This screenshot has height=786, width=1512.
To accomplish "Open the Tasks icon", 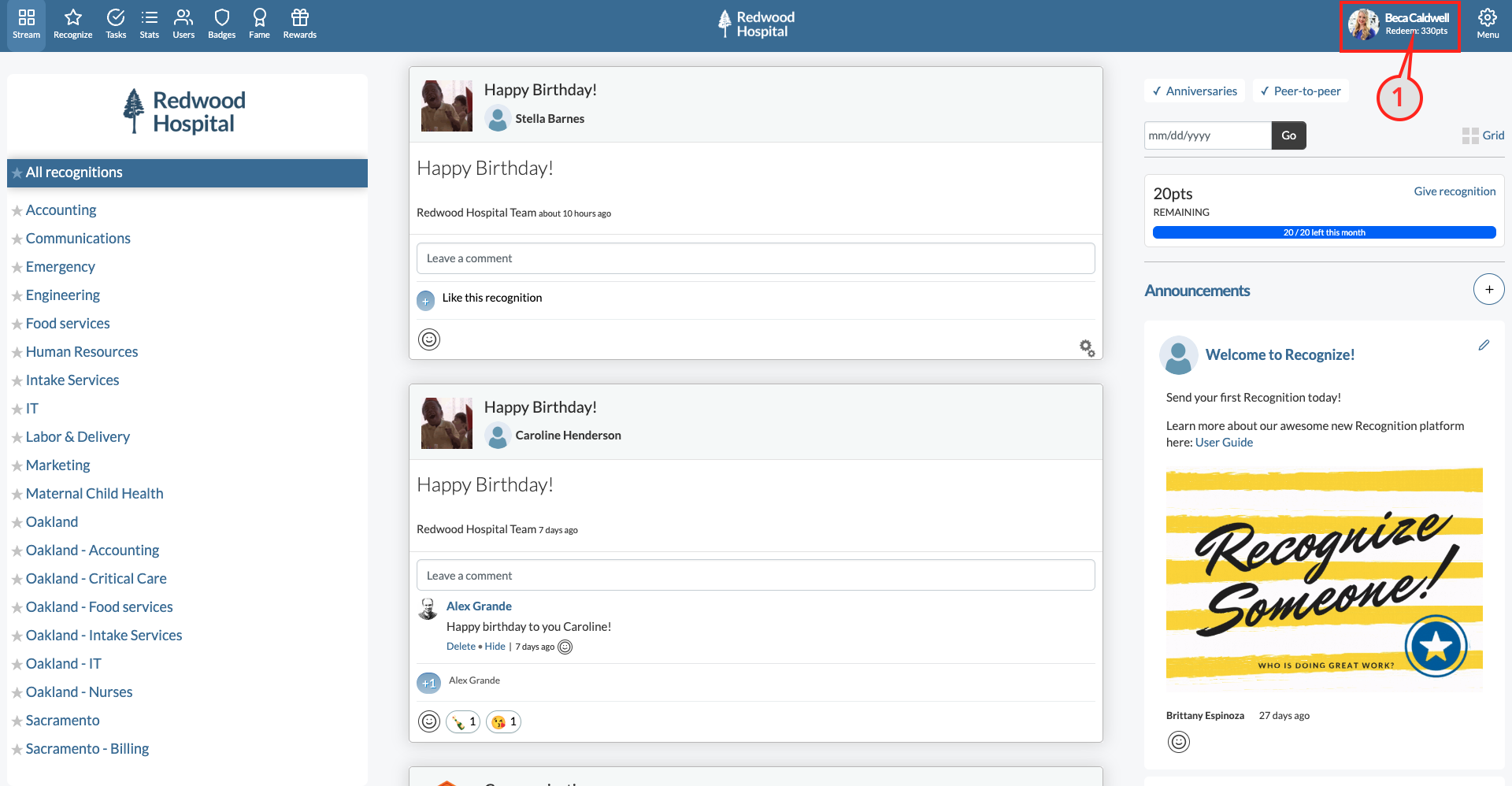I will tap(115, 24).
